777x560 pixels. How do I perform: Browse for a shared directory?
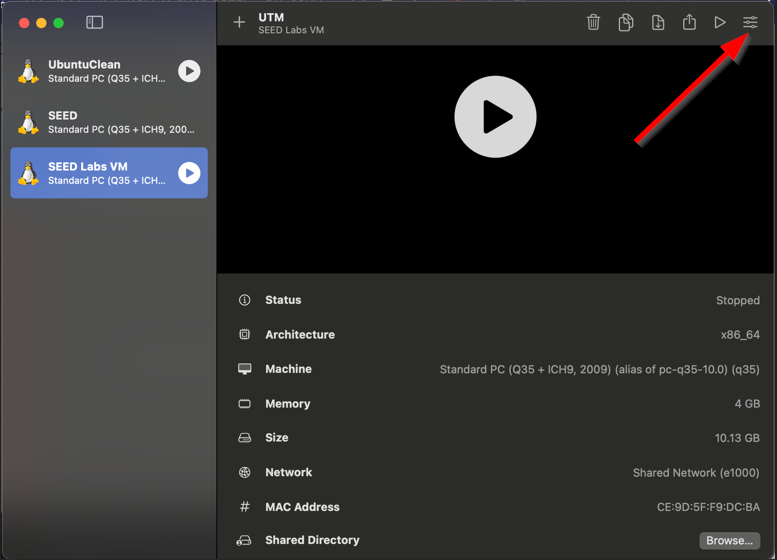point(729,540)
